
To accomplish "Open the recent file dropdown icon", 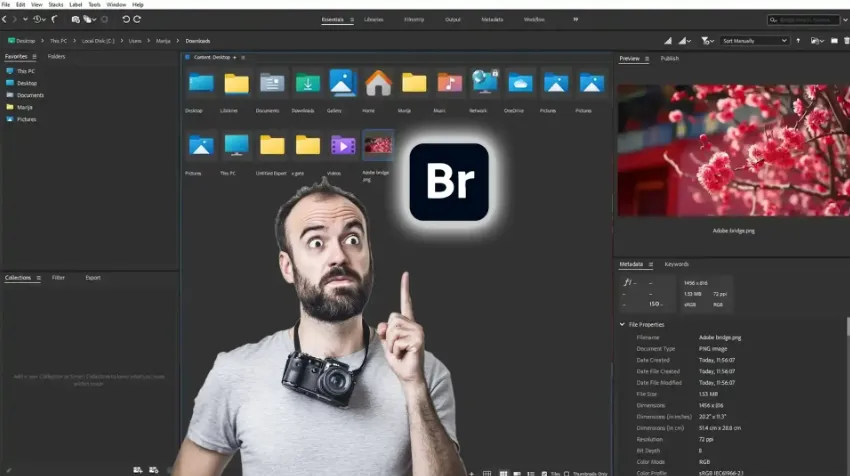I will pos(817,41).
